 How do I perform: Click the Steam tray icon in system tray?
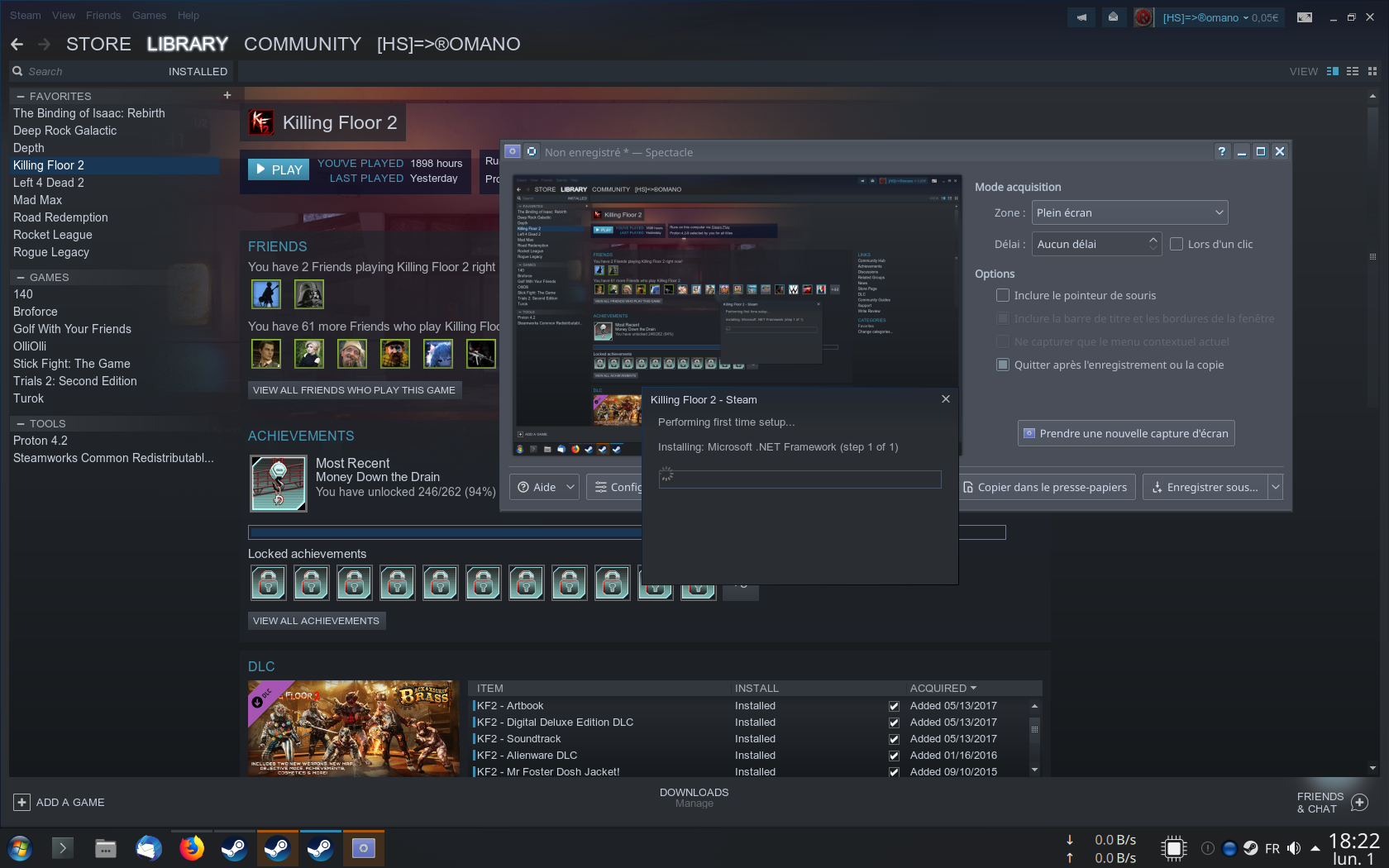[x=1251, y=848]
